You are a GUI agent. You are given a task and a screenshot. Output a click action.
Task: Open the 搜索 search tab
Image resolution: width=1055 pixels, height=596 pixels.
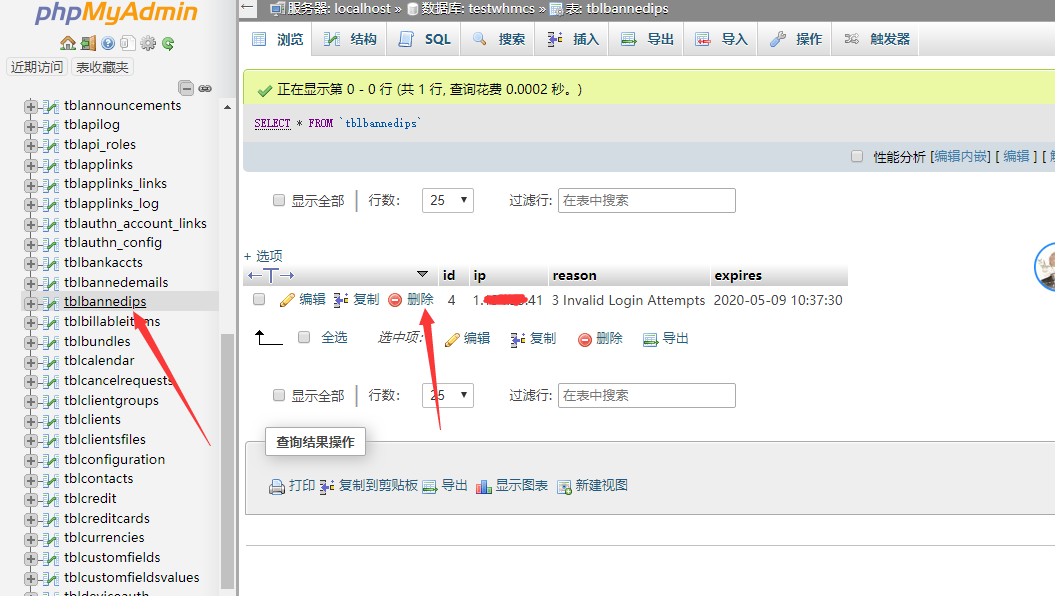point(498,40)
